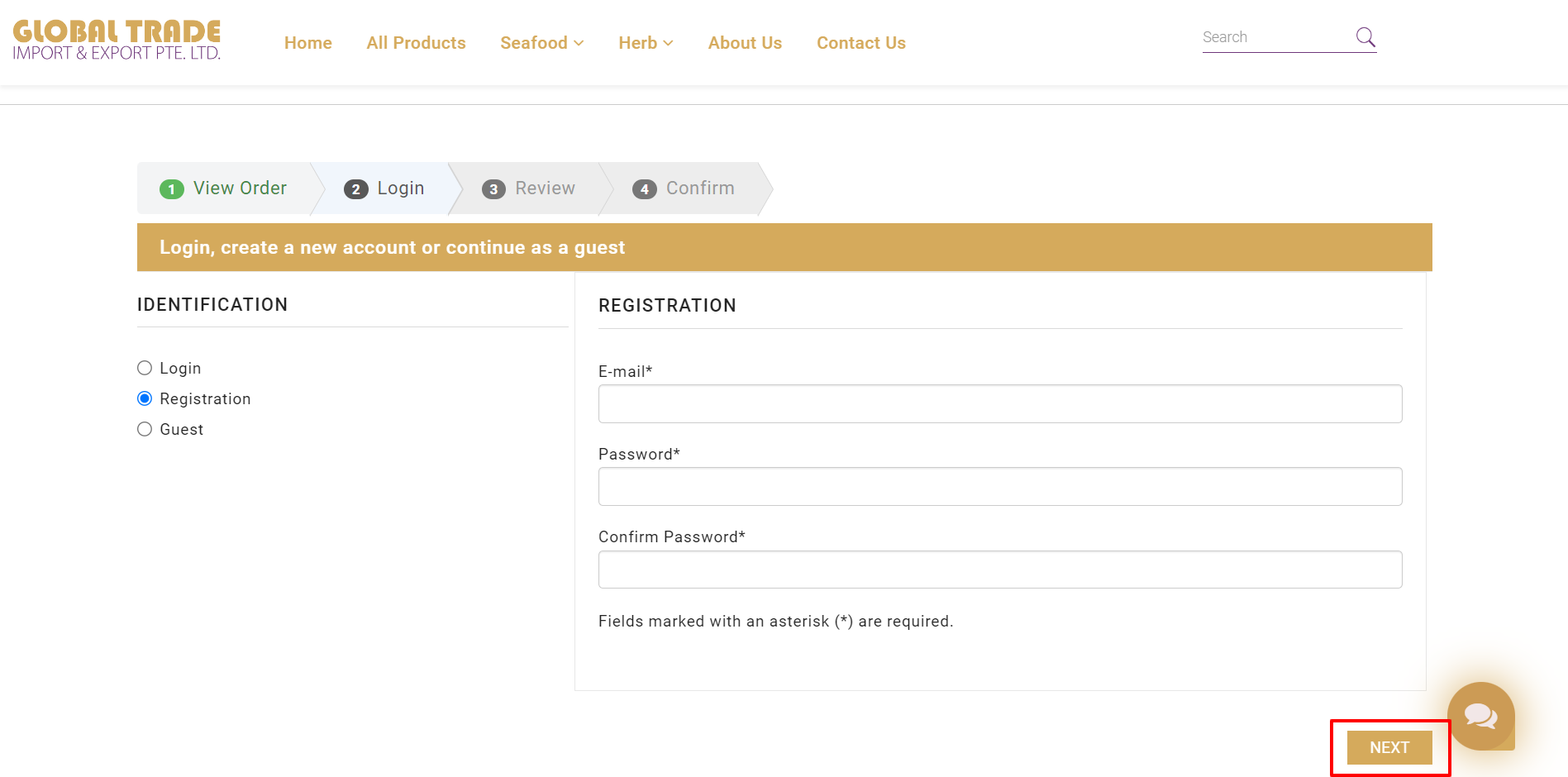Image resolution: width=1568 pixels, height=777 pixels.
Task: Click step 3 Review number badge
Action: coord(493,189)
